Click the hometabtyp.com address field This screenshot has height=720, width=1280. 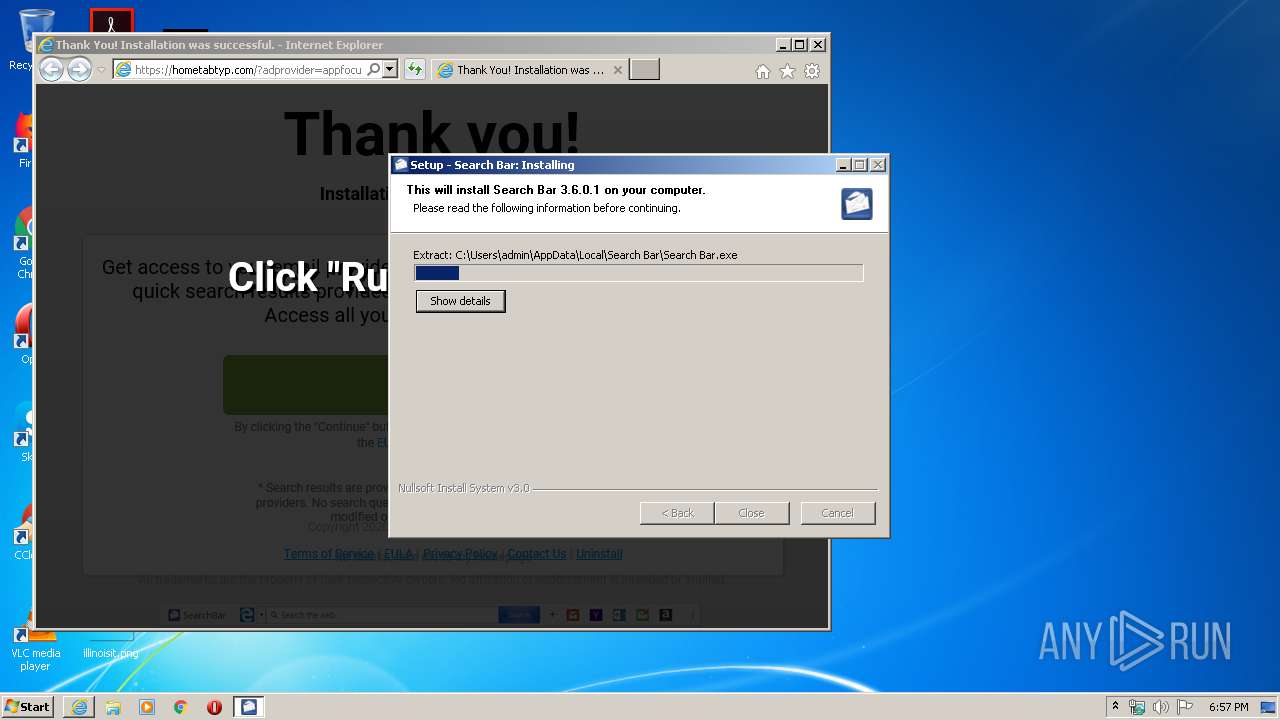248,70
